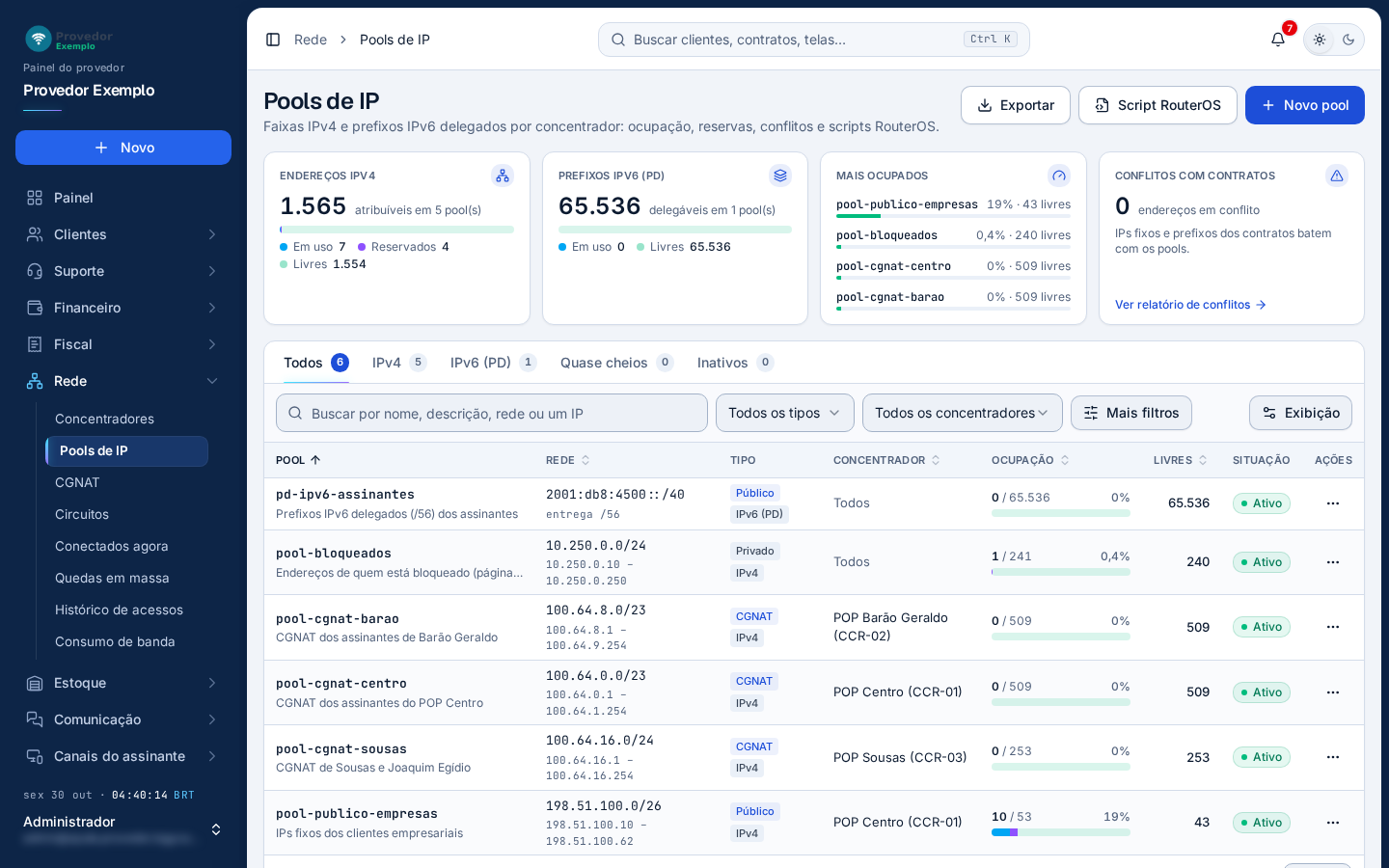
Task: Open the Exibição display options
Action: (1300, 413)
